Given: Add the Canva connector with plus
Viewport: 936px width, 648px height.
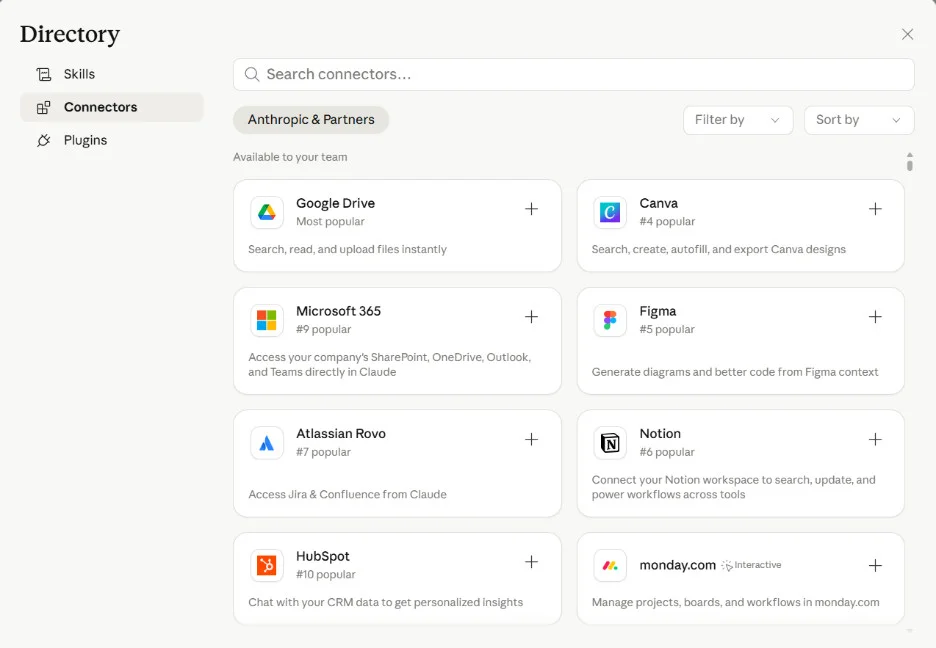Looking at the screenshot, I should [875, 209].
